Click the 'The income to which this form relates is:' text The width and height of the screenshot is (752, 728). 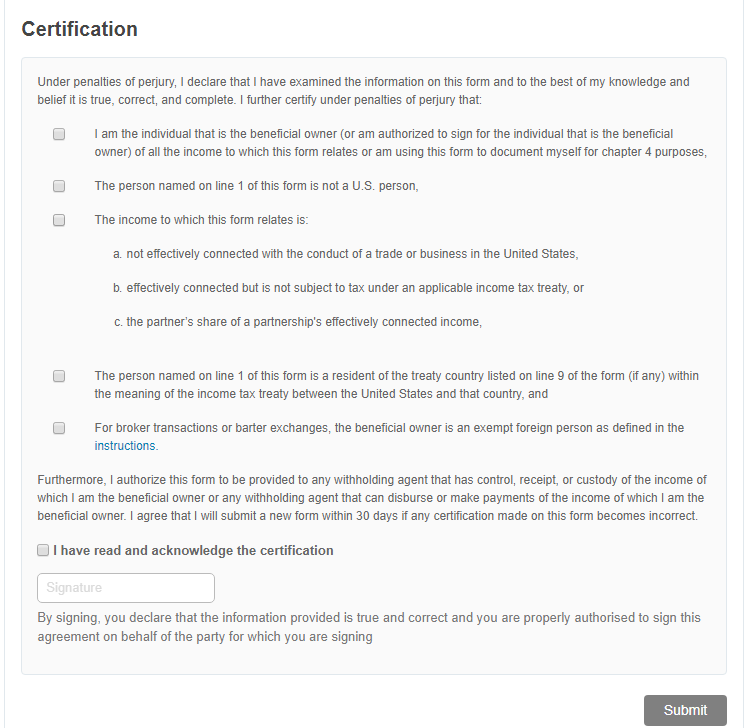pos(201,220)
